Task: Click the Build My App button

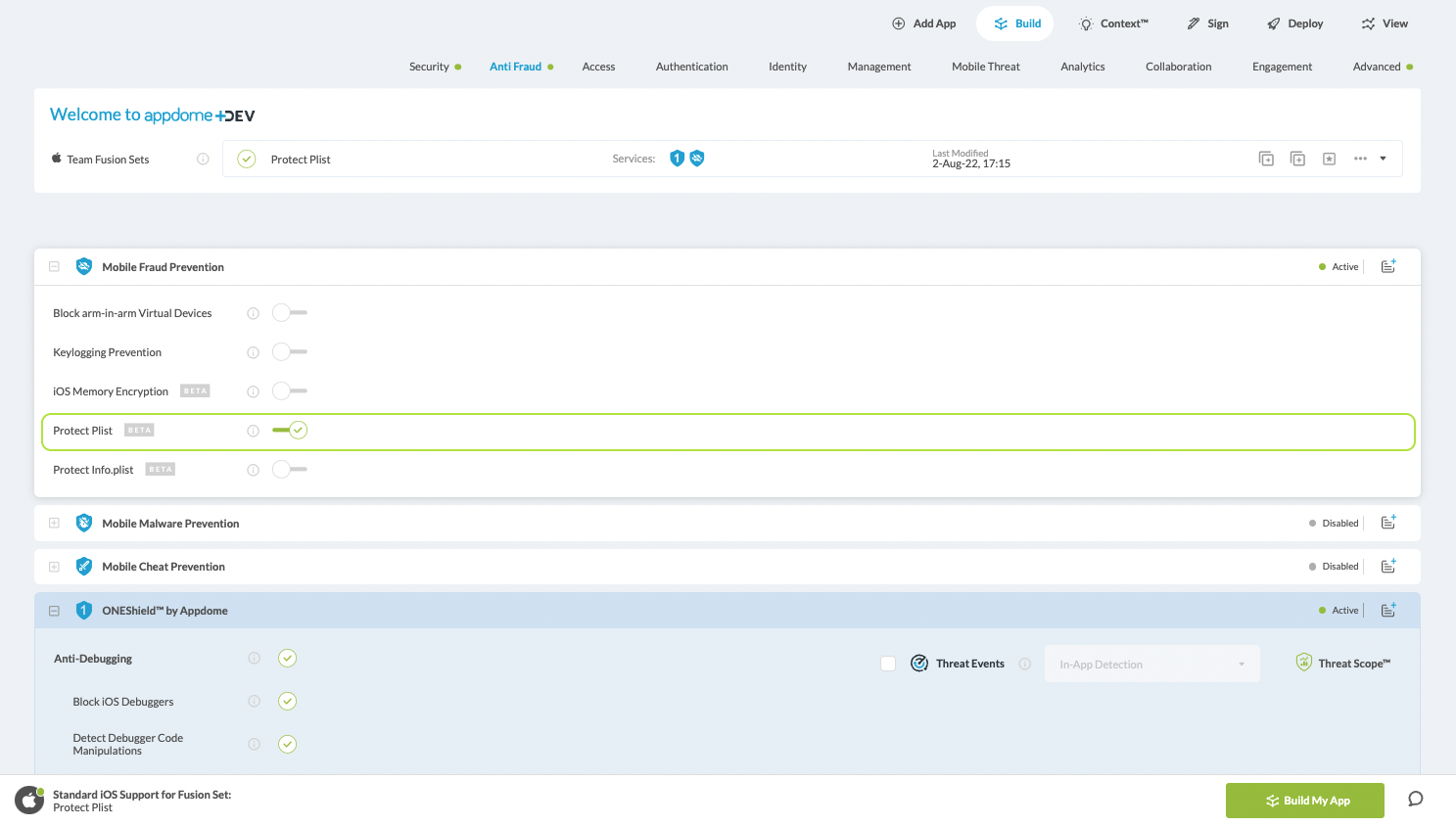Action: (1304, 801)
